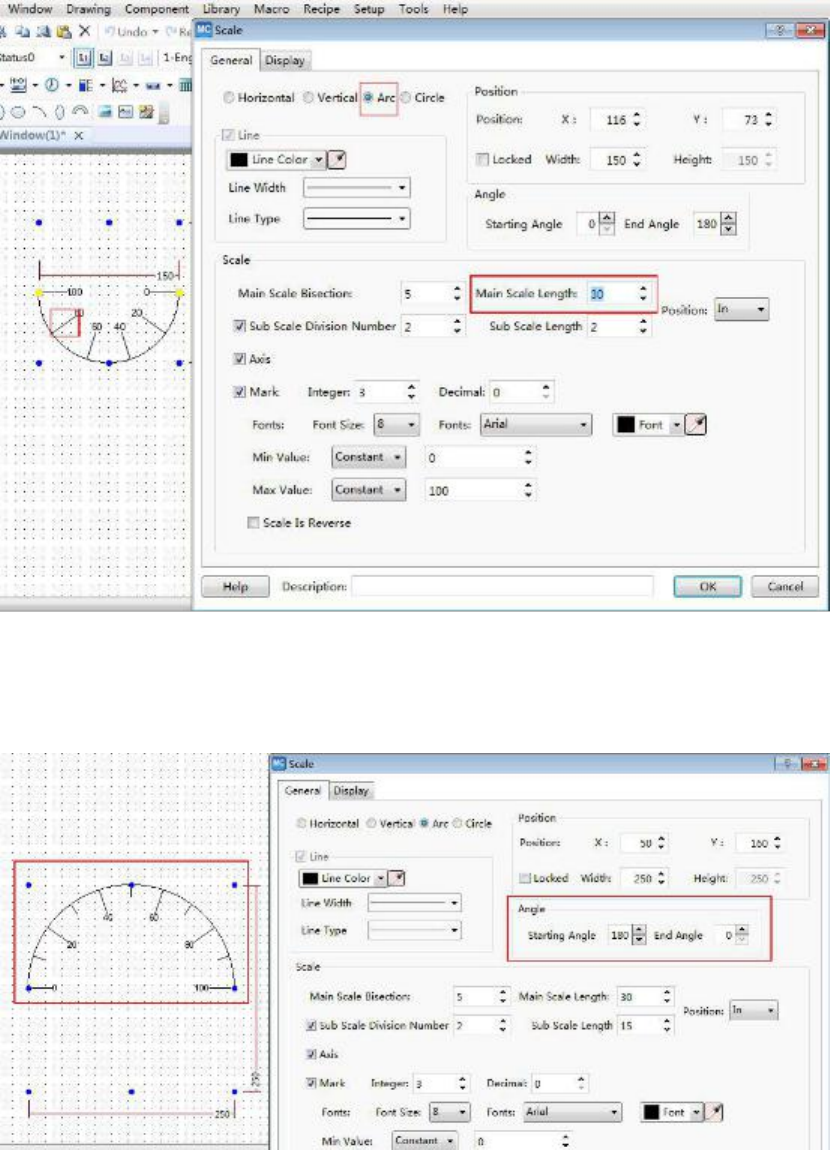Click the delete X icon in the toolbar

pyautogui.click(x=85, y=31)
